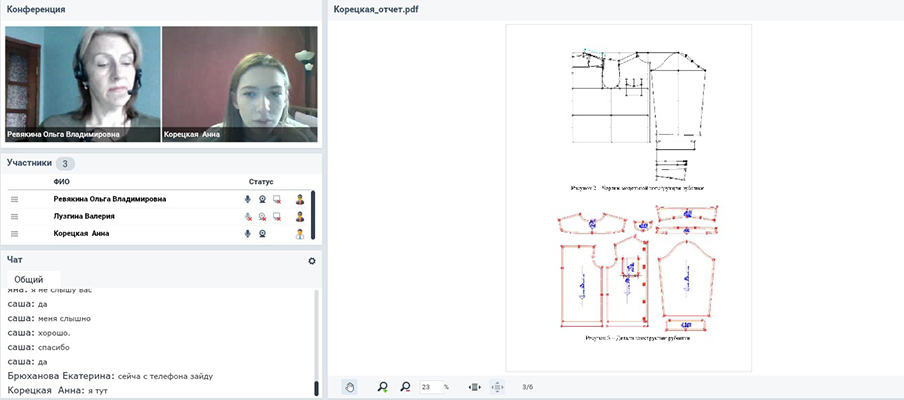Toggle microphone for Корецкая Анна
The height and width of the screenshot is (400, 904).
[248, 234]
